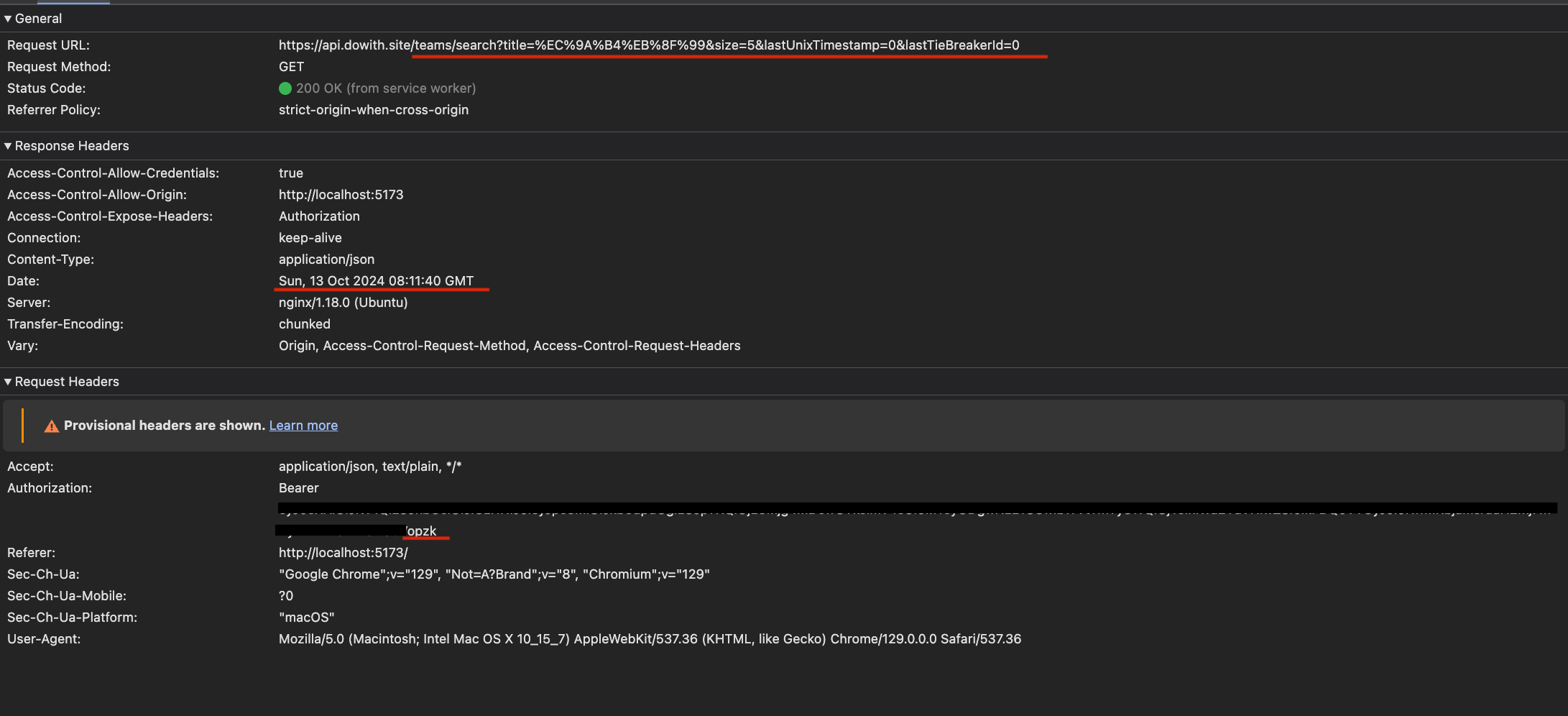Screen dimensions: 1568x716
Task: Click the User-Agent header label
Action: pos(44,639)
